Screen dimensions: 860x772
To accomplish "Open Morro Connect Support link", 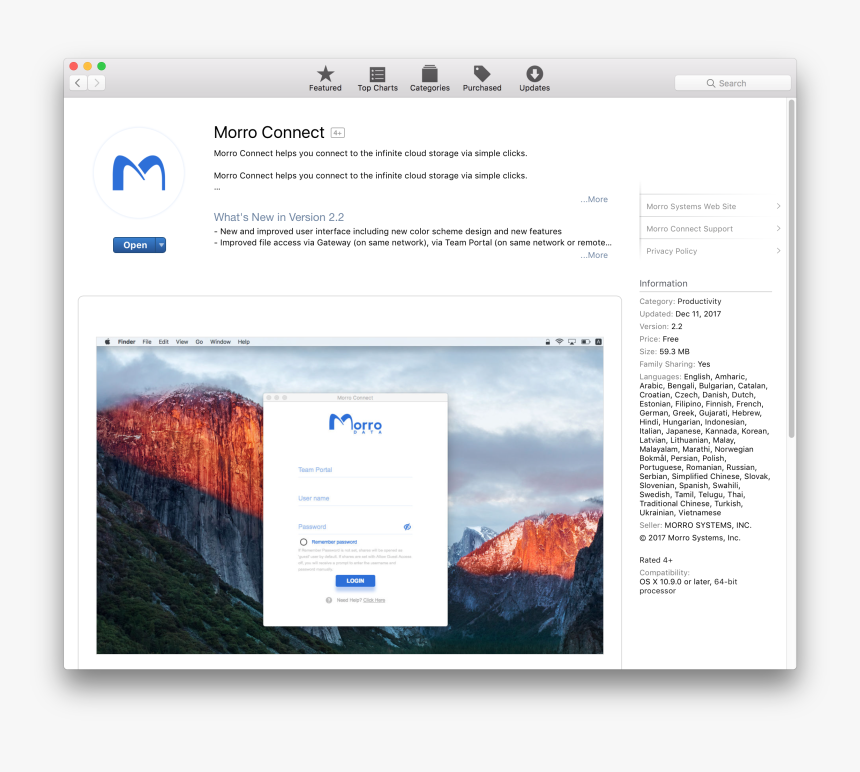I will point(689,229).
